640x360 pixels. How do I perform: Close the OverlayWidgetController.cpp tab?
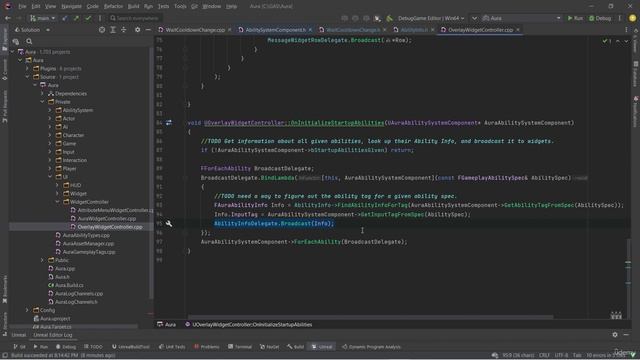tap(518, 30)
